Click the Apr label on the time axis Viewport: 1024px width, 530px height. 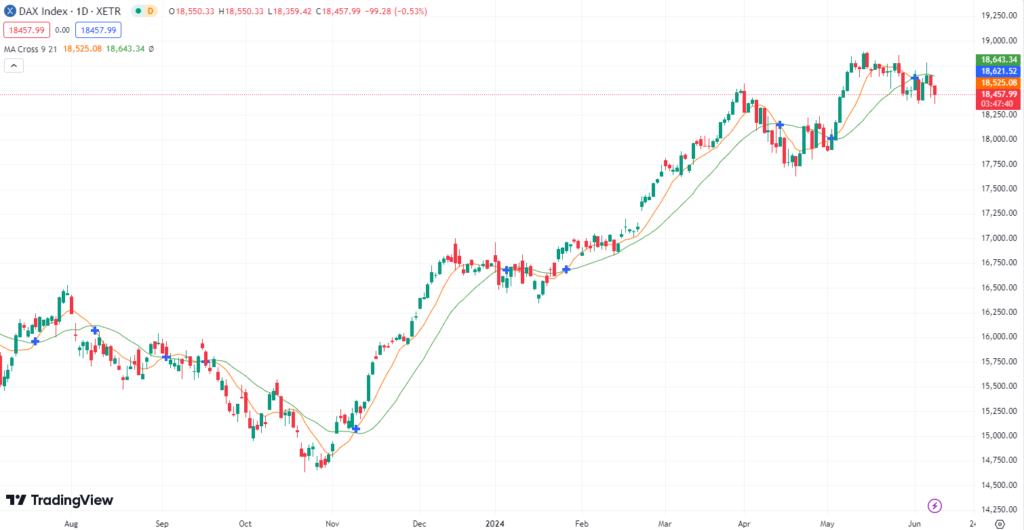(x=744, y=523)
